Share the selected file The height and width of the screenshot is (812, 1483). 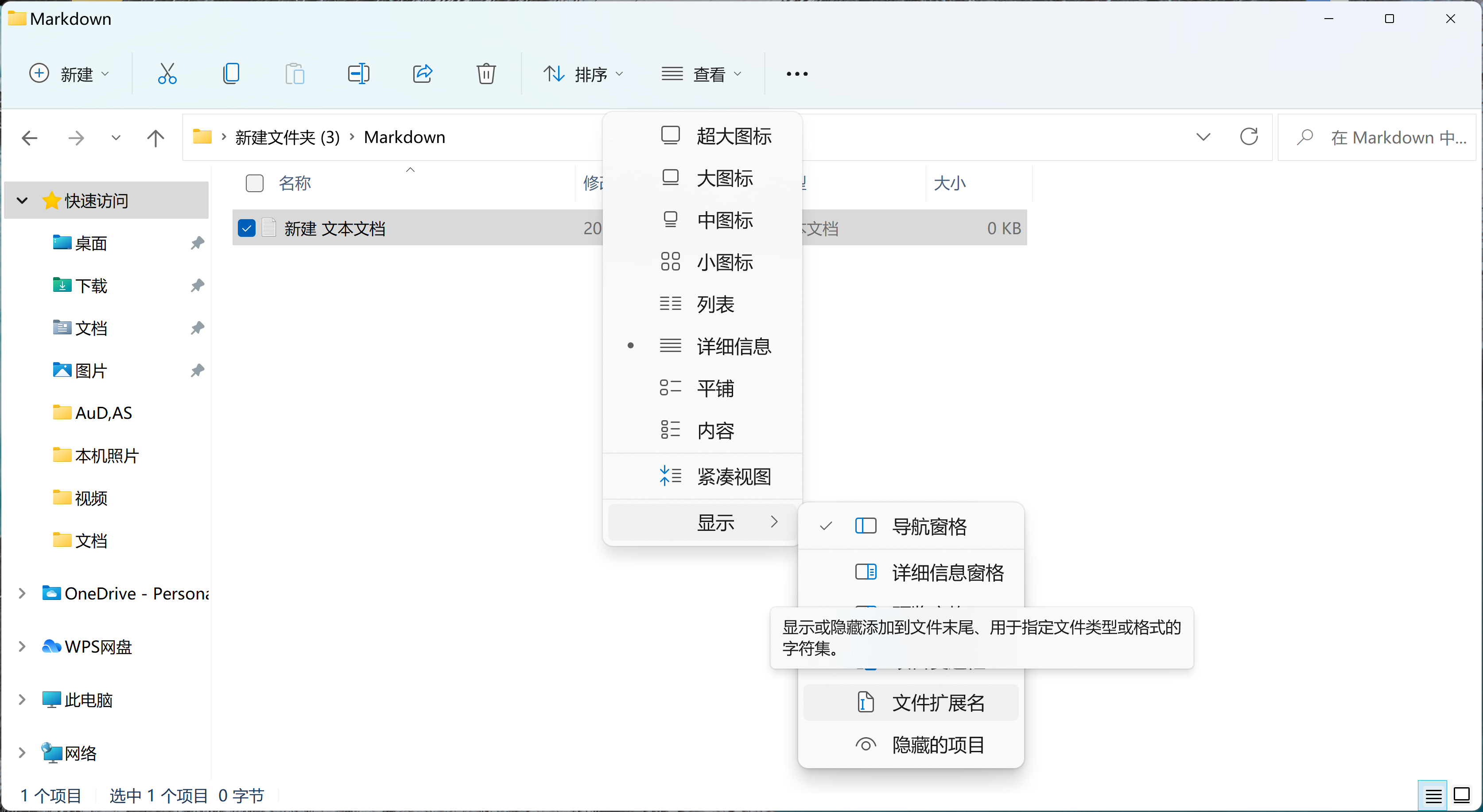pyautogui.click(x=422, y=73)
